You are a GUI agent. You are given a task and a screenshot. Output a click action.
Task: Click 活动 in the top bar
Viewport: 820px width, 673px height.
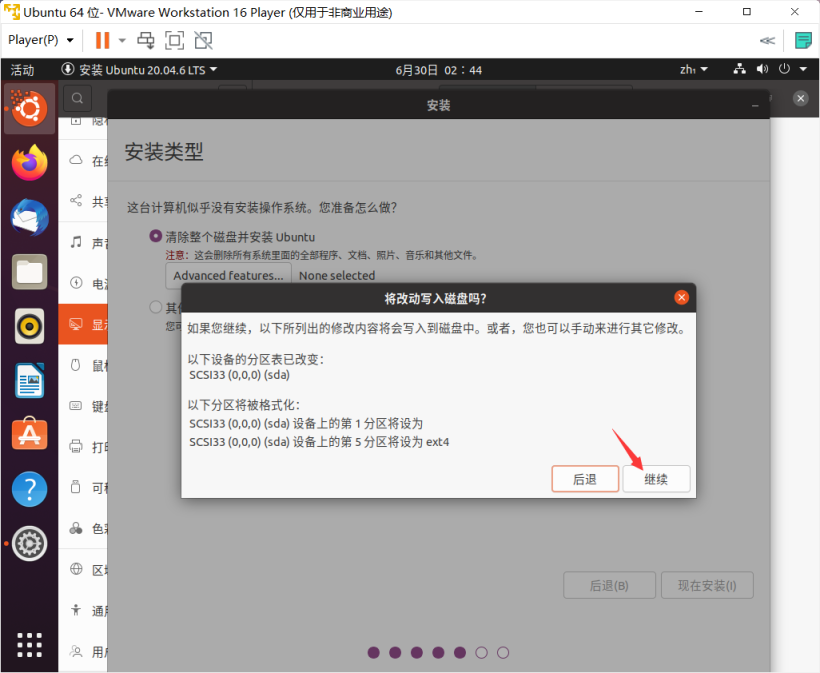click(x=22, y=70)
